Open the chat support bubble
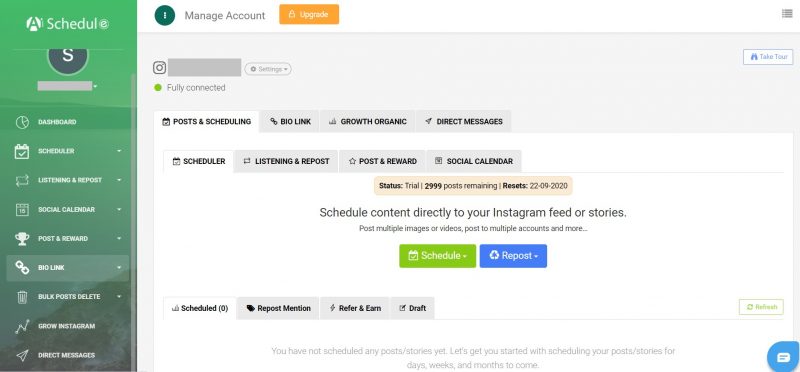The height and width of the screenshot is (372, 800). pyautogui.click(x=784, y=357)
